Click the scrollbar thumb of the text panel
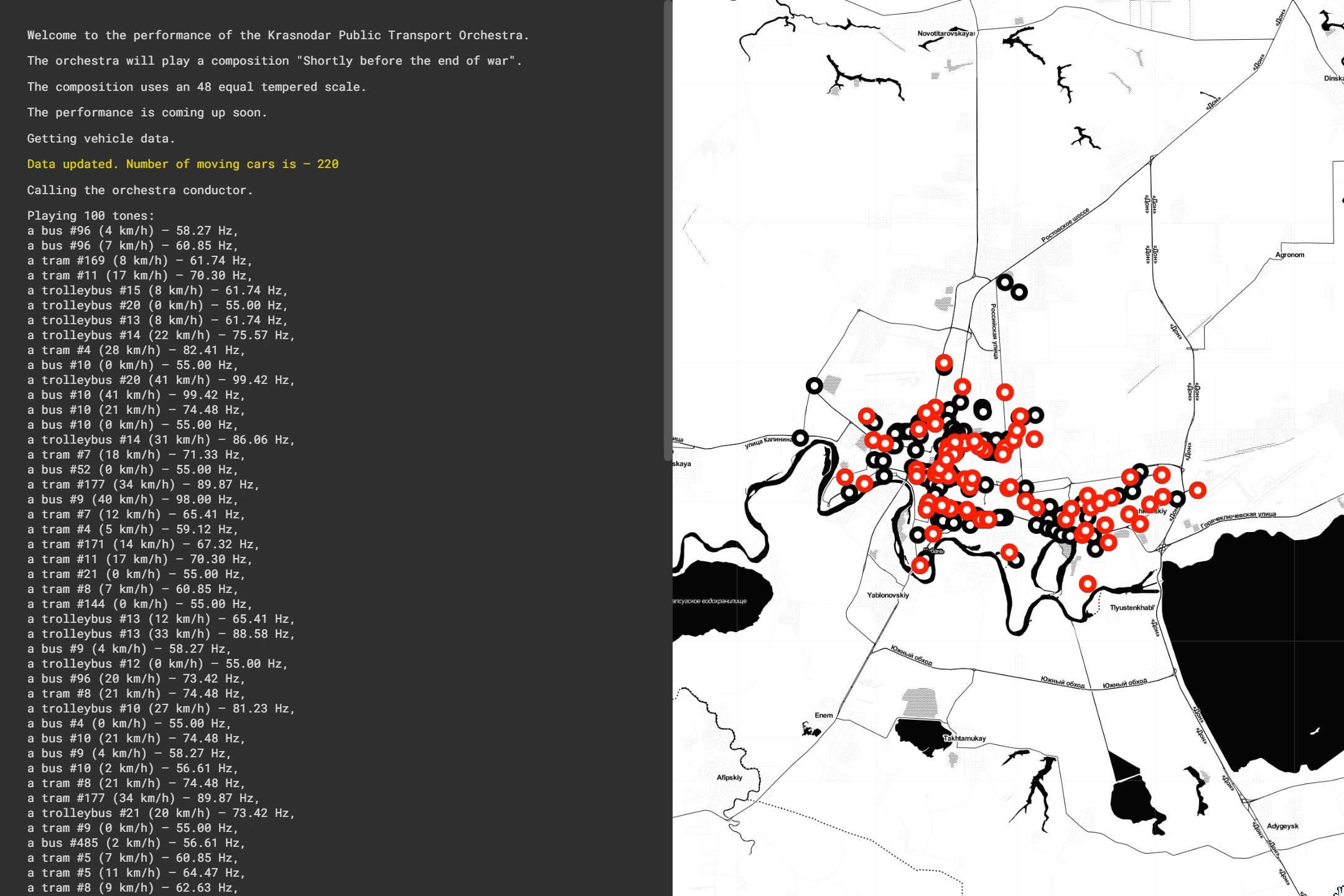Viewport: 1344px width, 896px height. (x=668, y=230)
